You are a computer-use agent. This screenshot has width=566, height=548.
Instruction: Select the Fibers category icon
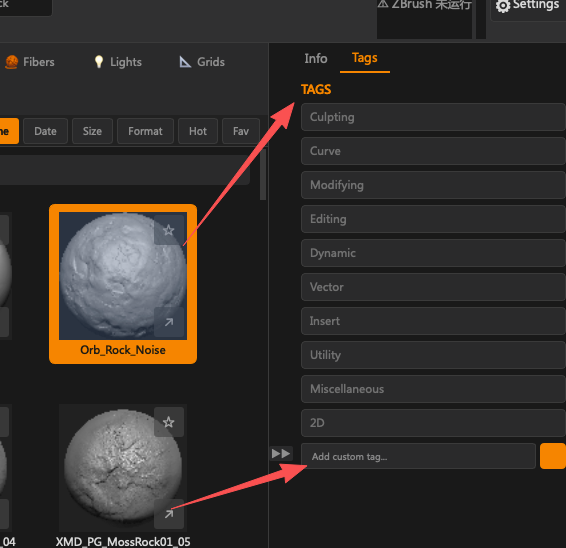click(12, 62)
